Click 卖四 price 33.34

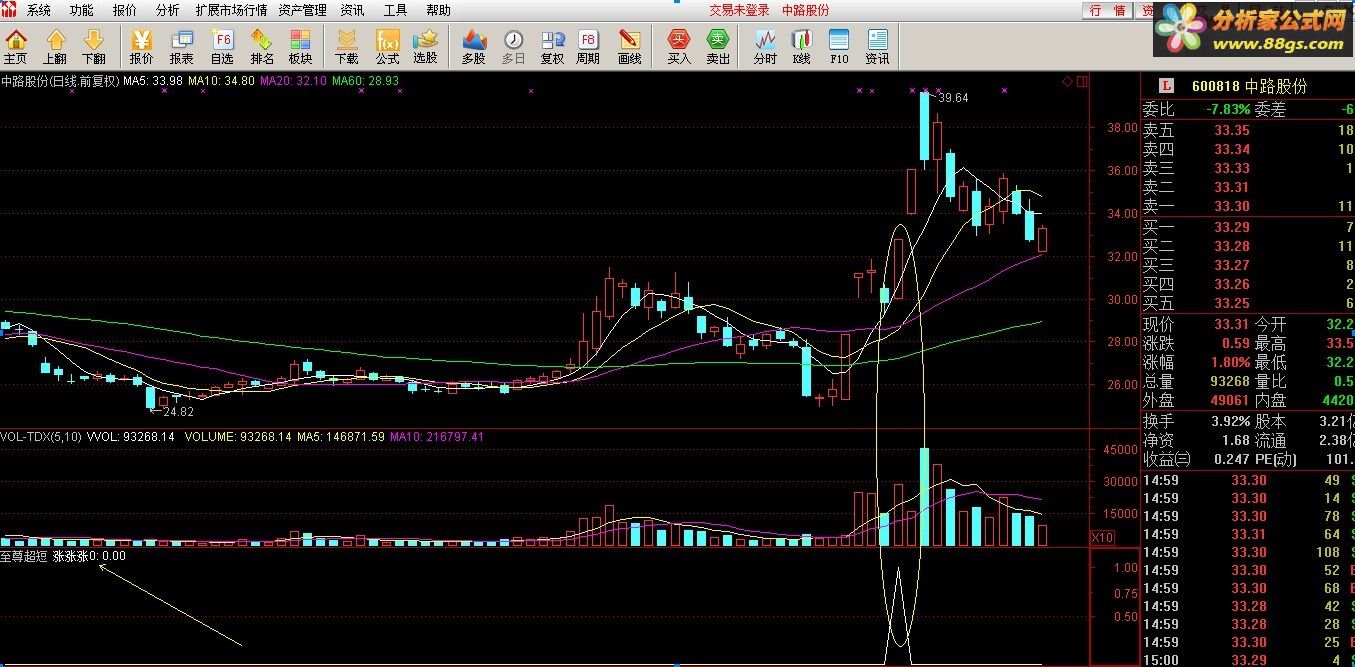click(x=1231, y=149)
